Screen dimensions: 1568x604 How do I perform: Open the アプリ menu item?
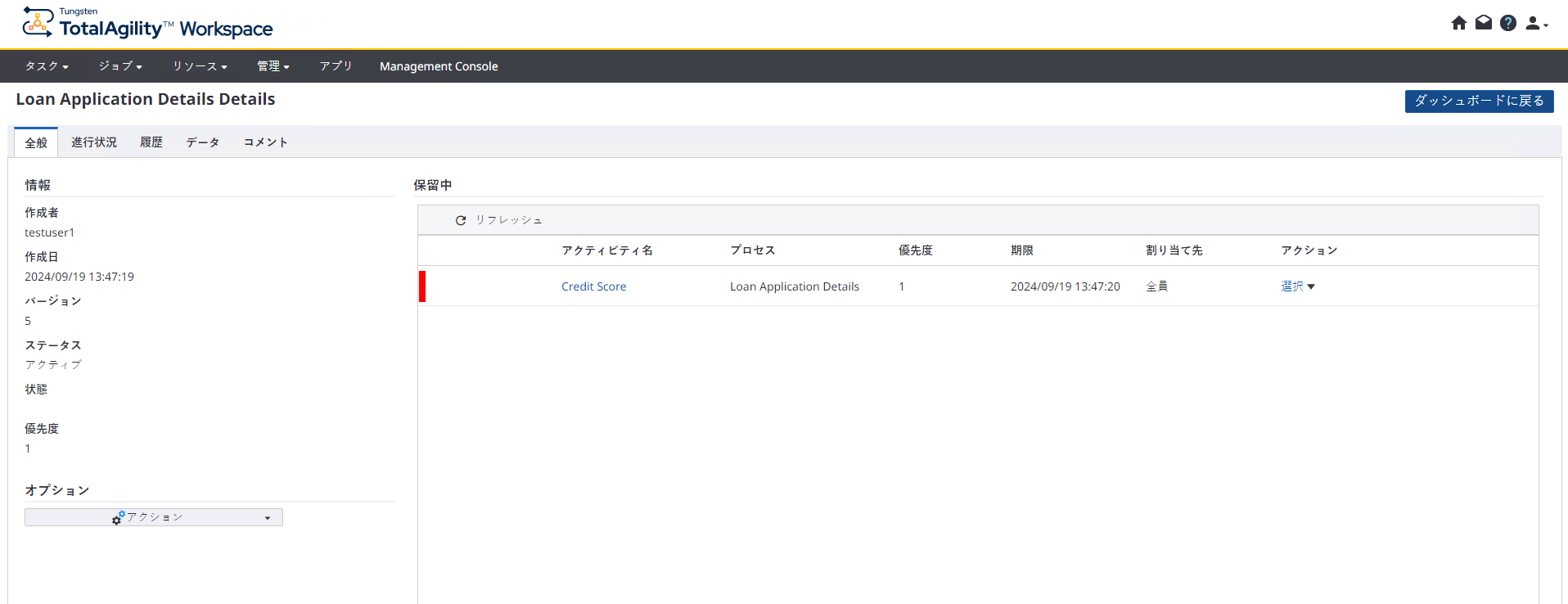coord(336,66)
